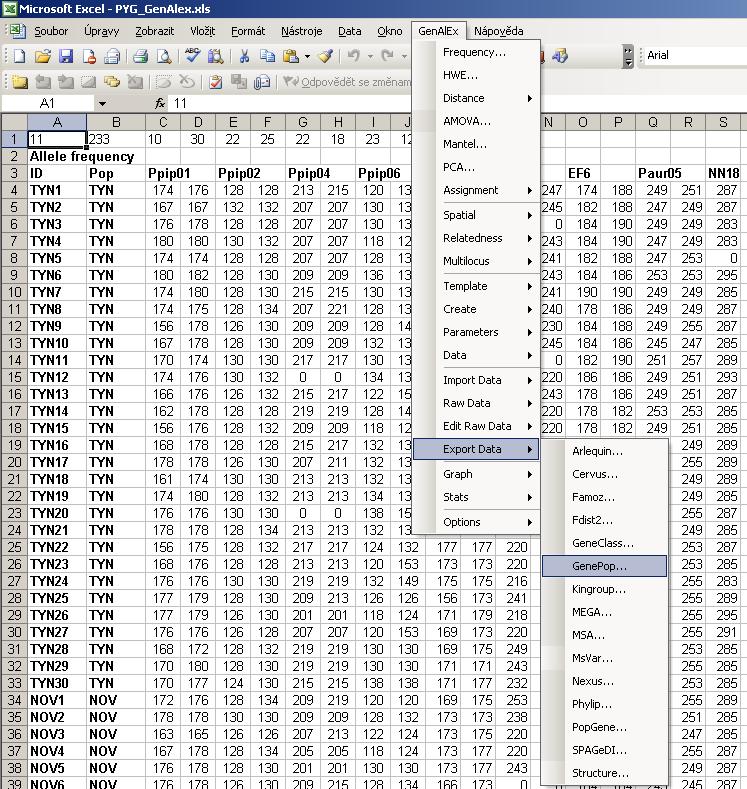This screenshot has width=747, height=789.
Task: Click the Excel workbook icon left of Soubor
Action: 17,31
